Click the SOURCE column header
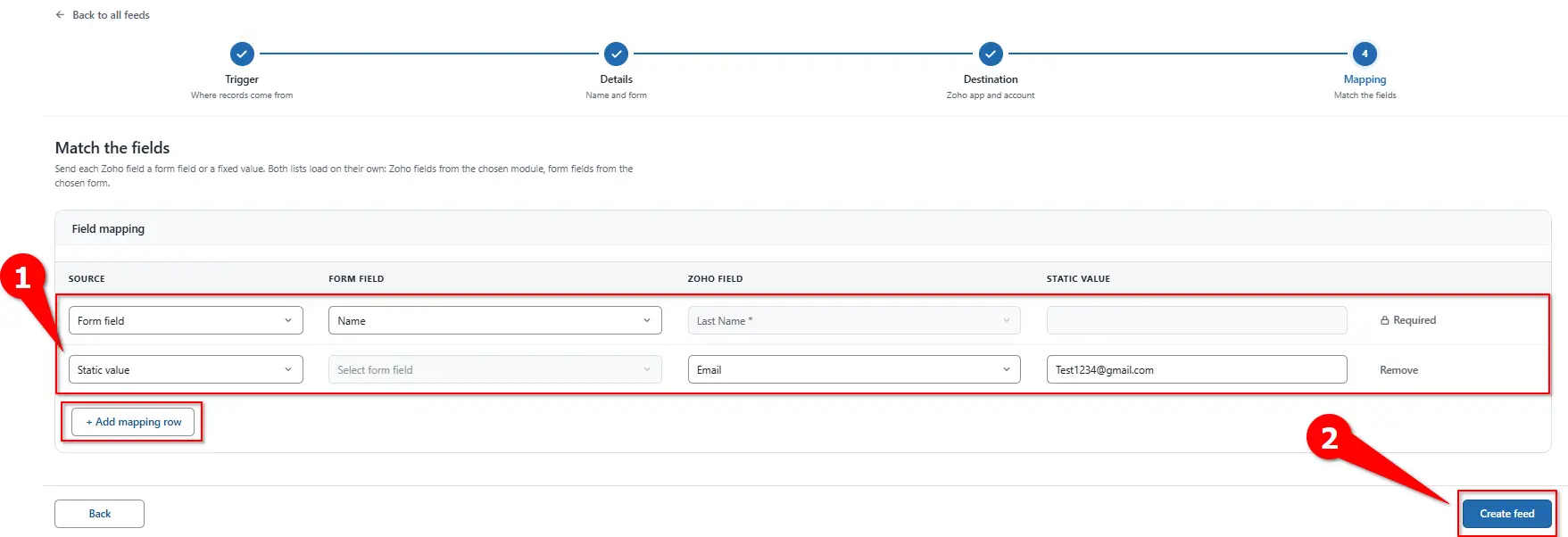 87,279
